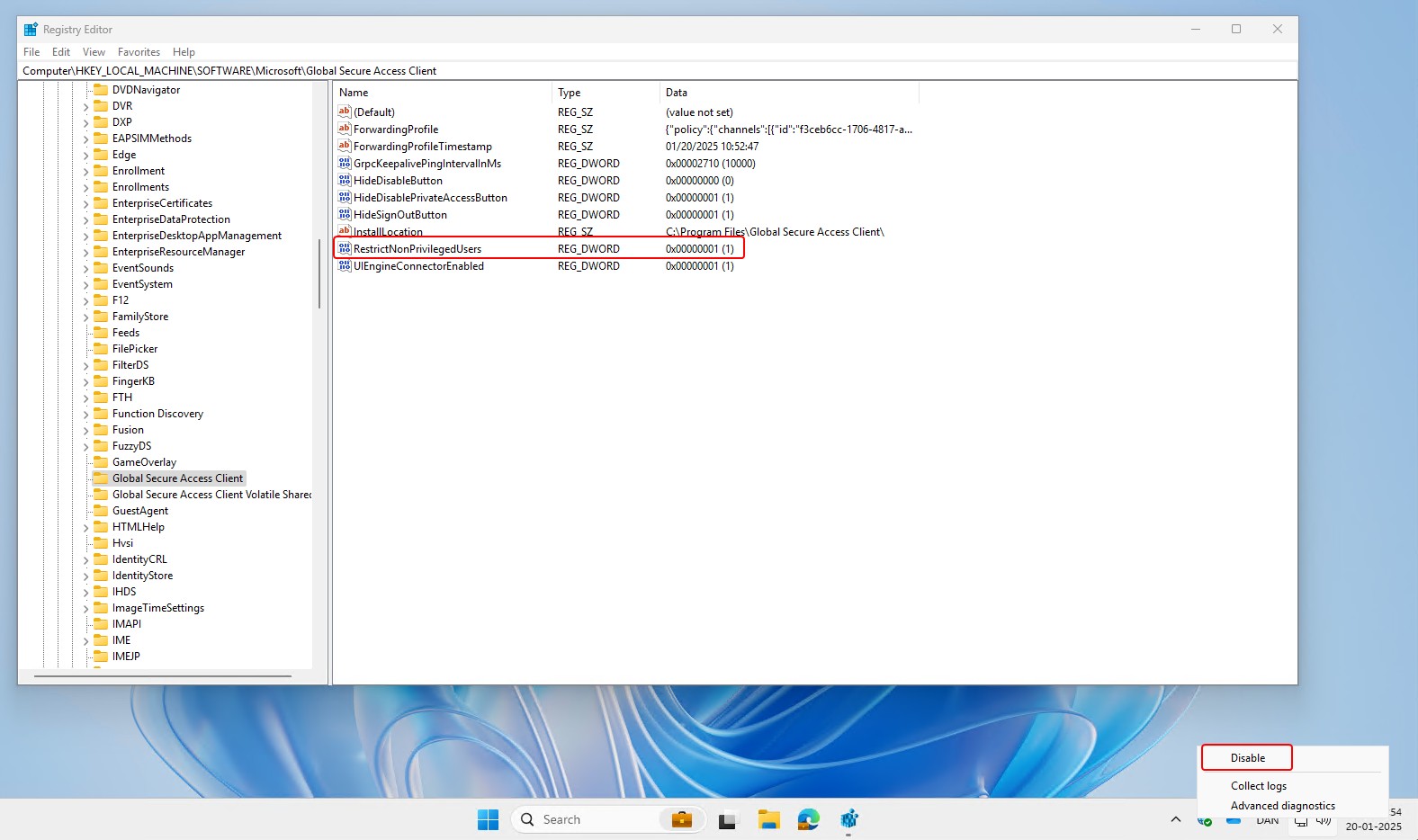This screenshot has height=840, width=1418.
Task: Click the Feeds folder icon
Action: (x=101, y=333)
